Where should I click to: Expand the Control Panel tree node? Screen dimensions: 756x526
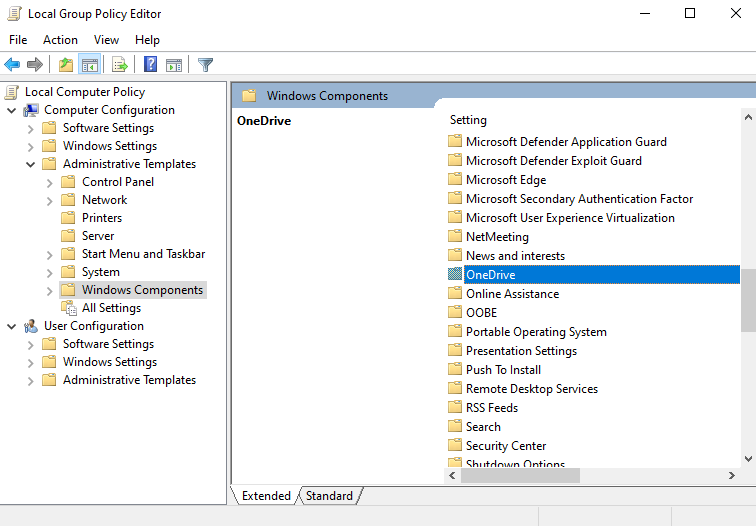pyautogui.click(x=50, y=182)
